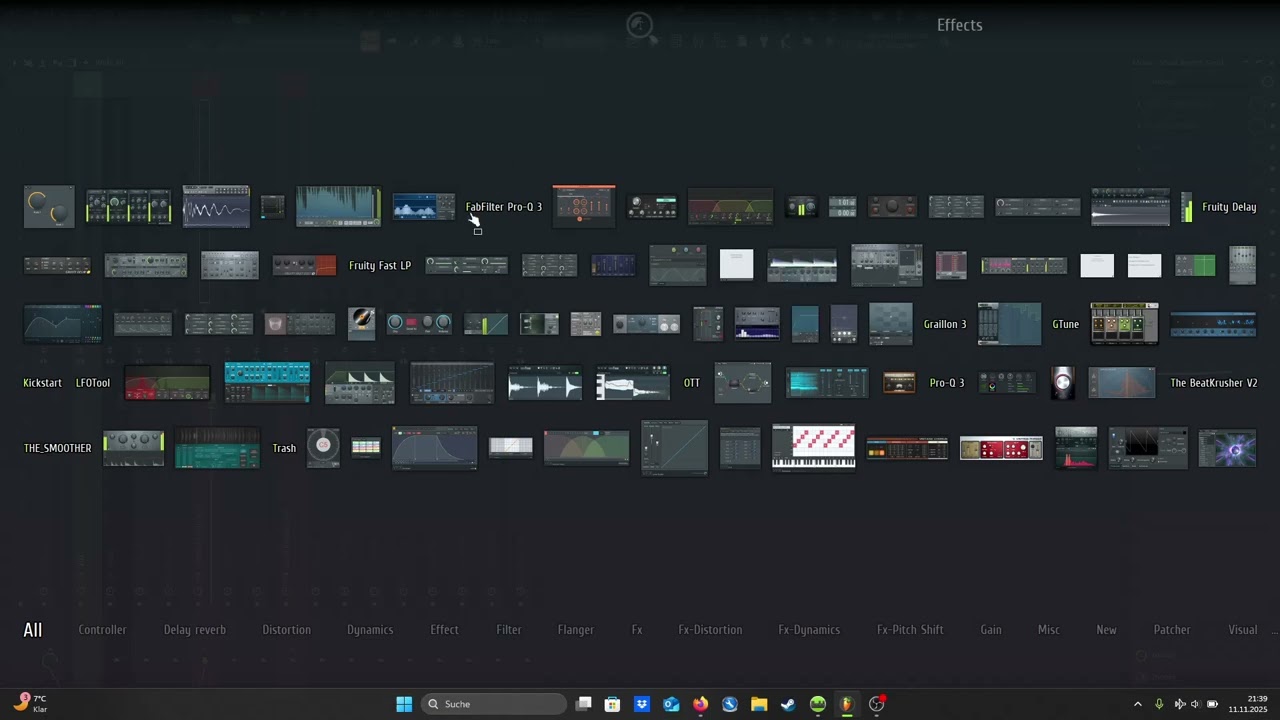1280x720 pixels.
Task: Select the orange-knob thumbnail with orange top bar
Action: point(585,206)
